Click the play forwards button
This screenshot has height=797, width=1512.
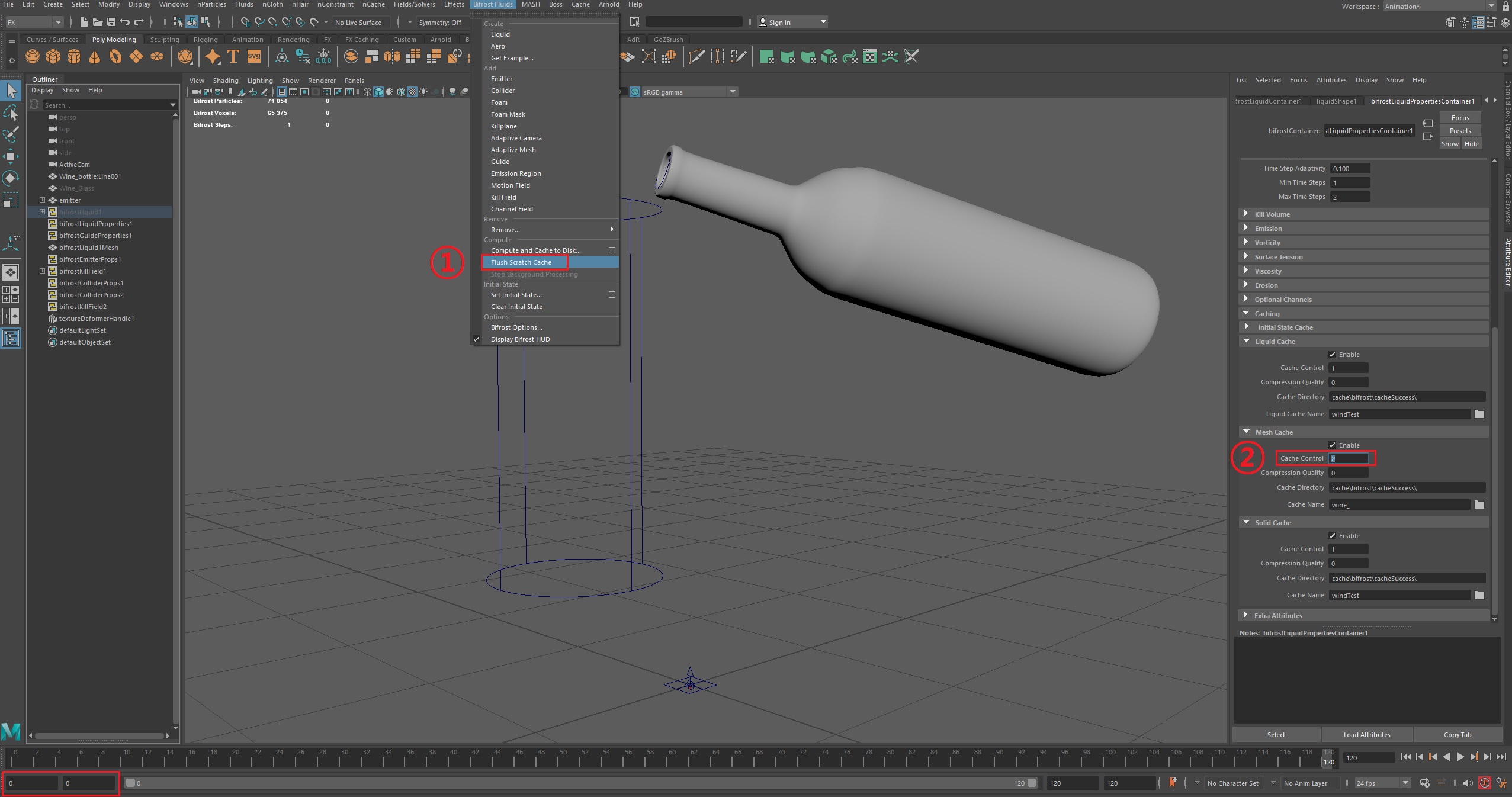pyautogui.click(x=1460, y=757)
